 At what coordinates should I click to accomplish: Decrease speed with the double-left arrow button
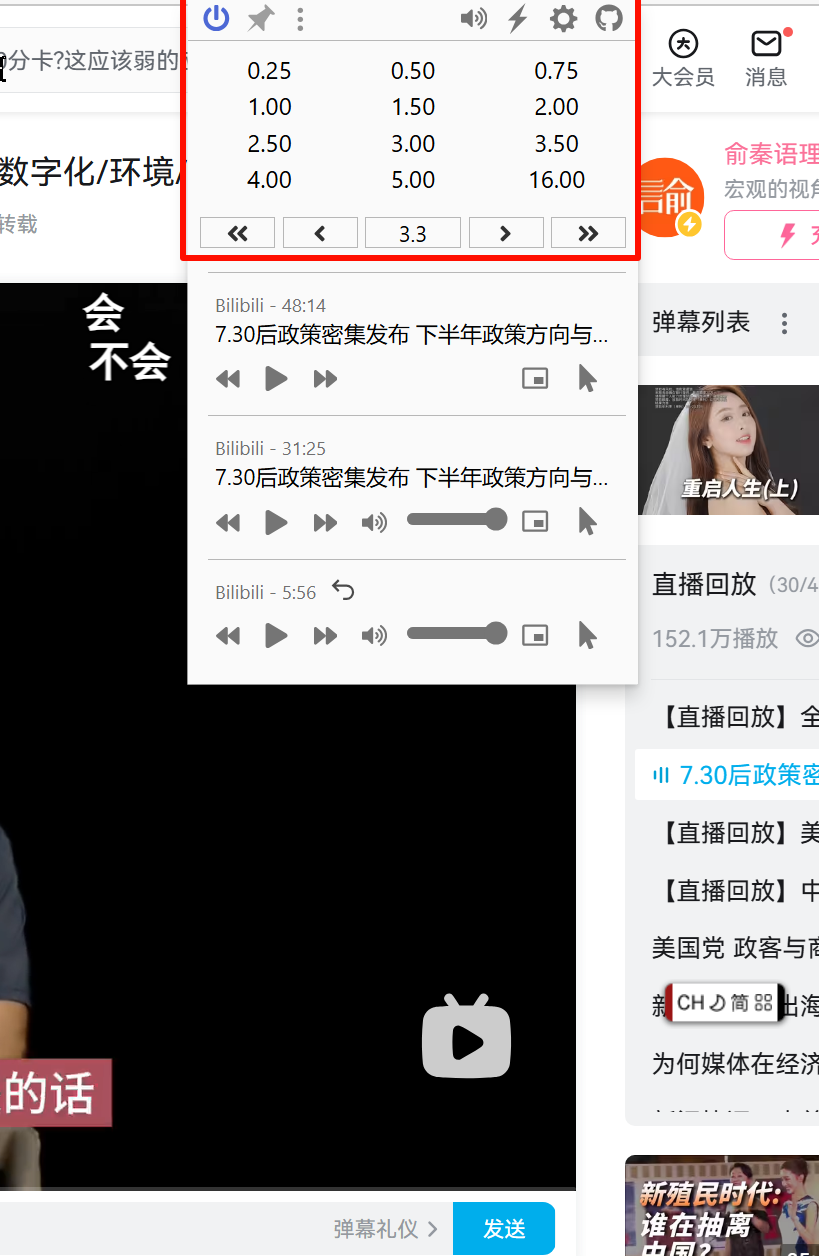coord(237,233)
